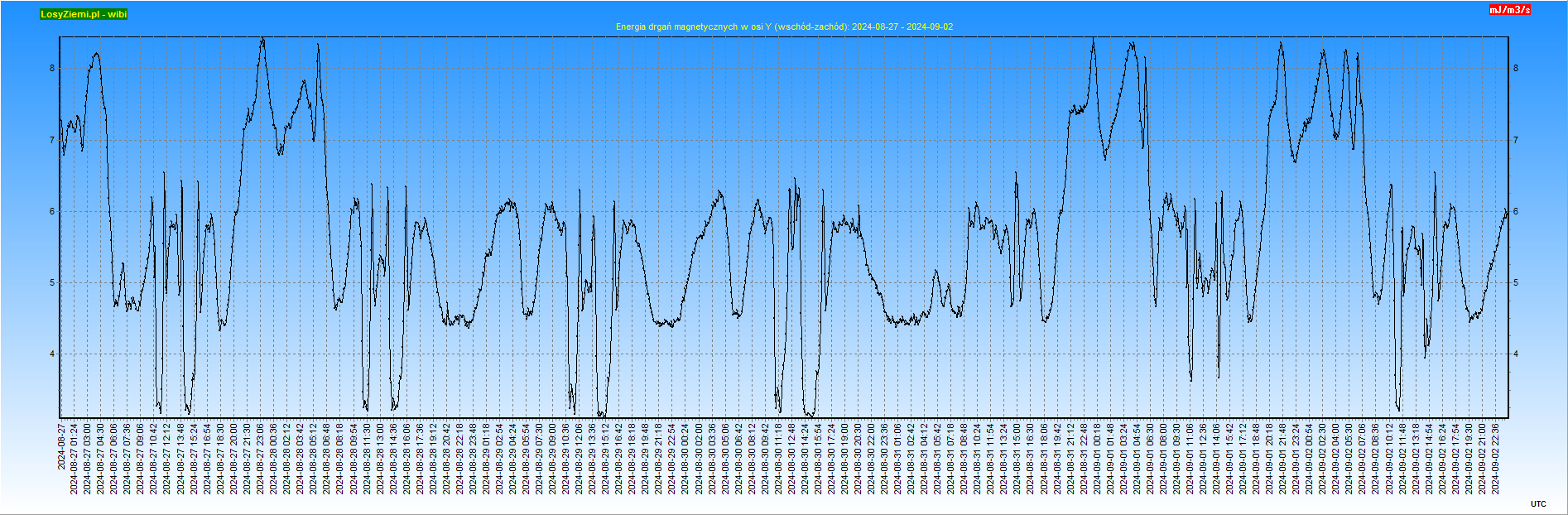Select the 2024-08-30 00:24 time label

685,459
